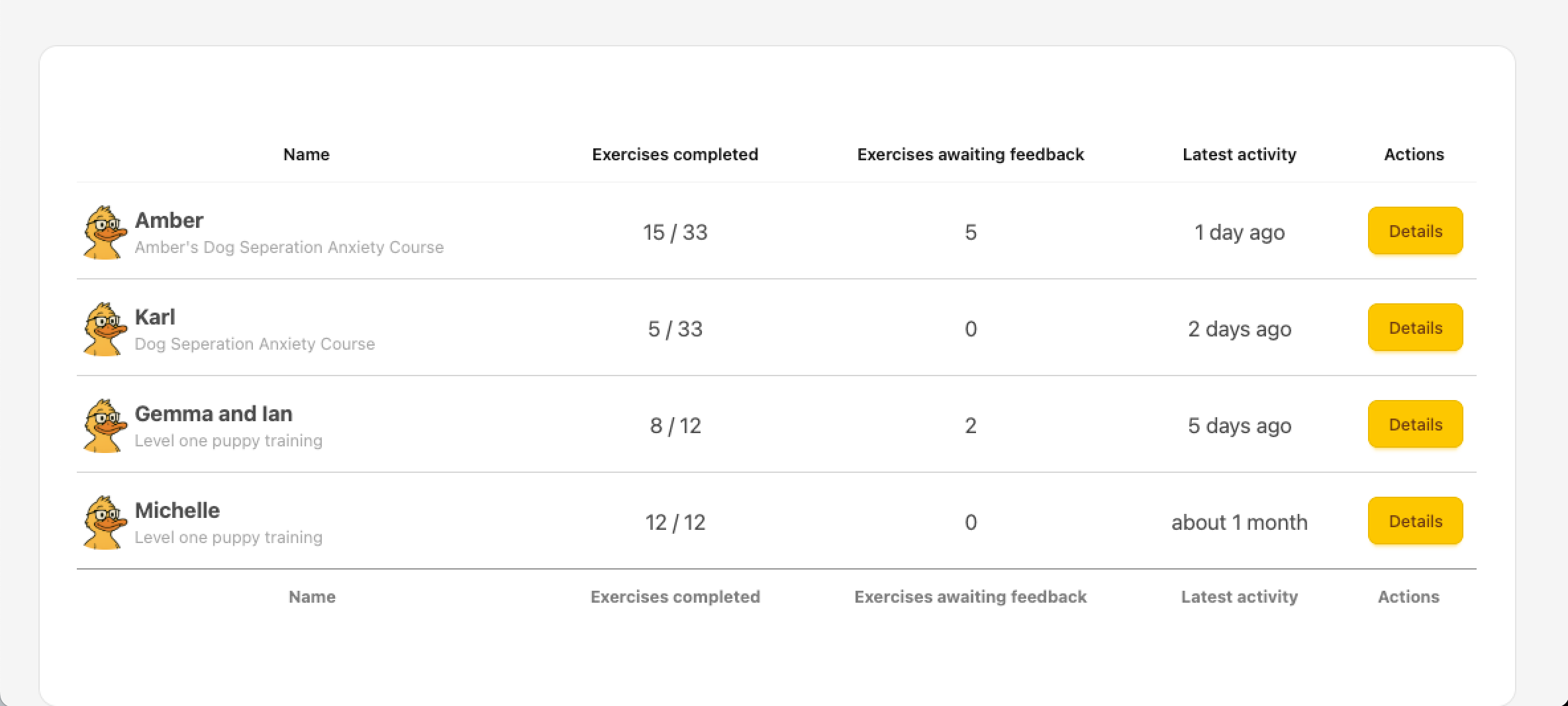Click the footer Latest activity label
Image resolution: width=1568 pixels, height=706 pixels.
coord(1239,597)
